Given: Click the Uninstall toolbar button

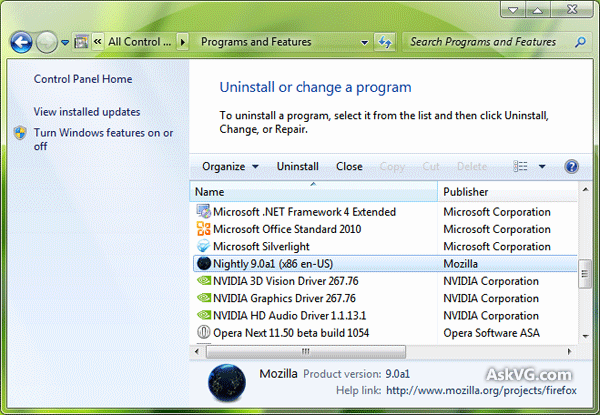Looking at the screenshot, I should (x=297, y=166).
